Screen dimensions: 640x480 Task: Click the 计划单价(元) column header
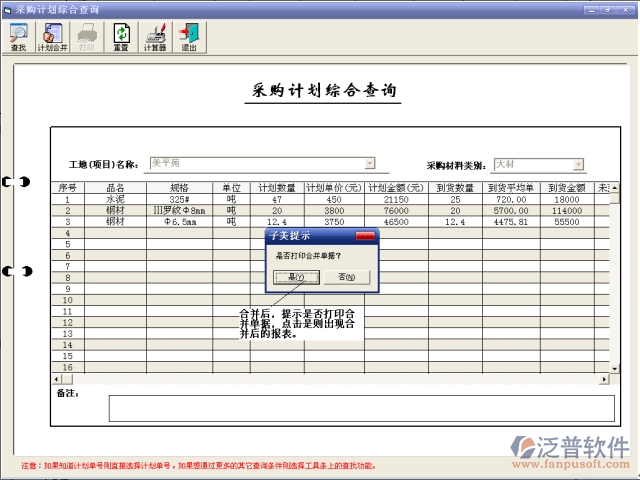[x=334, y=188]
